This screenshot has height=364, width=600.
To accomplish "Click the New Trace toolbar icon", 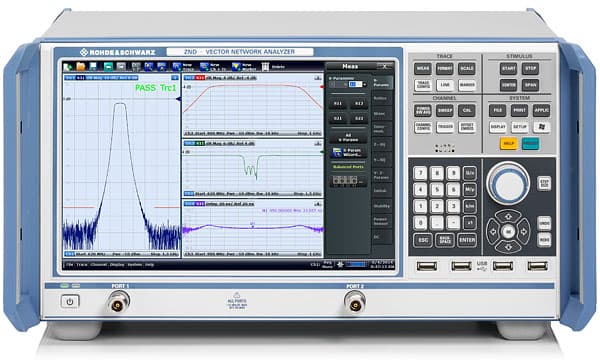I will 176,67.
